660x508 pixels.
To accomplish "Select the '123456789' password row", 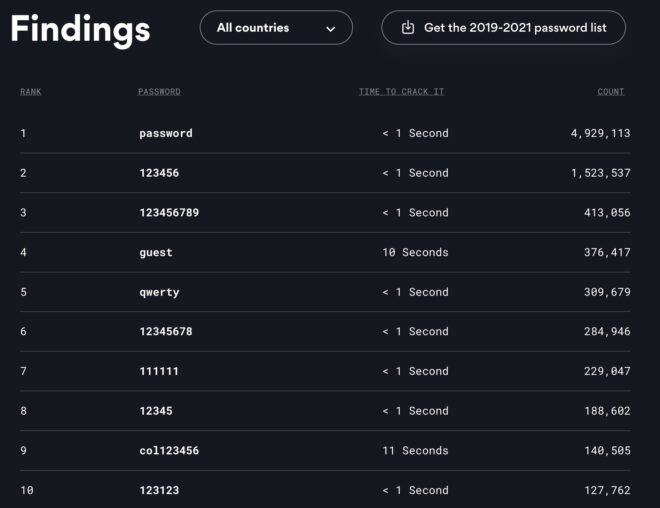I will coord(169,213).
